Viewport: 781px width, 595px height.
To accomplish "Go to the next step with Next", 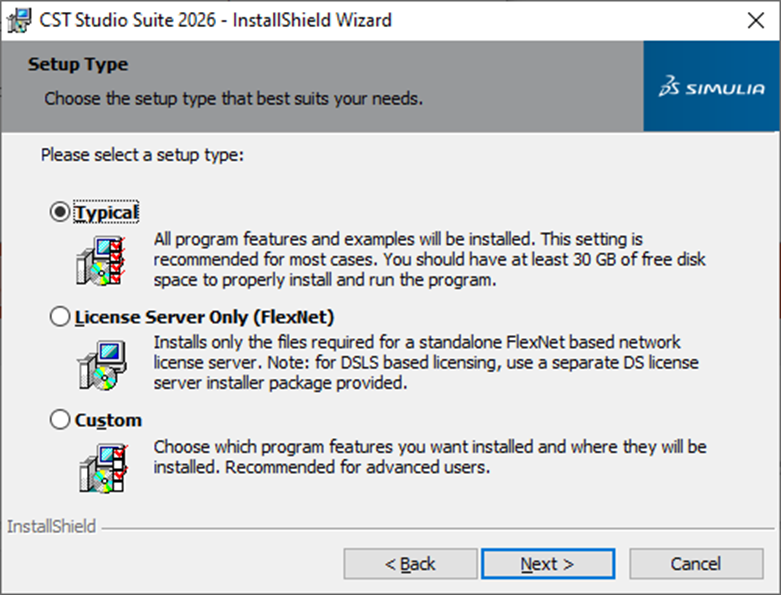I will (x=546, y=564).
